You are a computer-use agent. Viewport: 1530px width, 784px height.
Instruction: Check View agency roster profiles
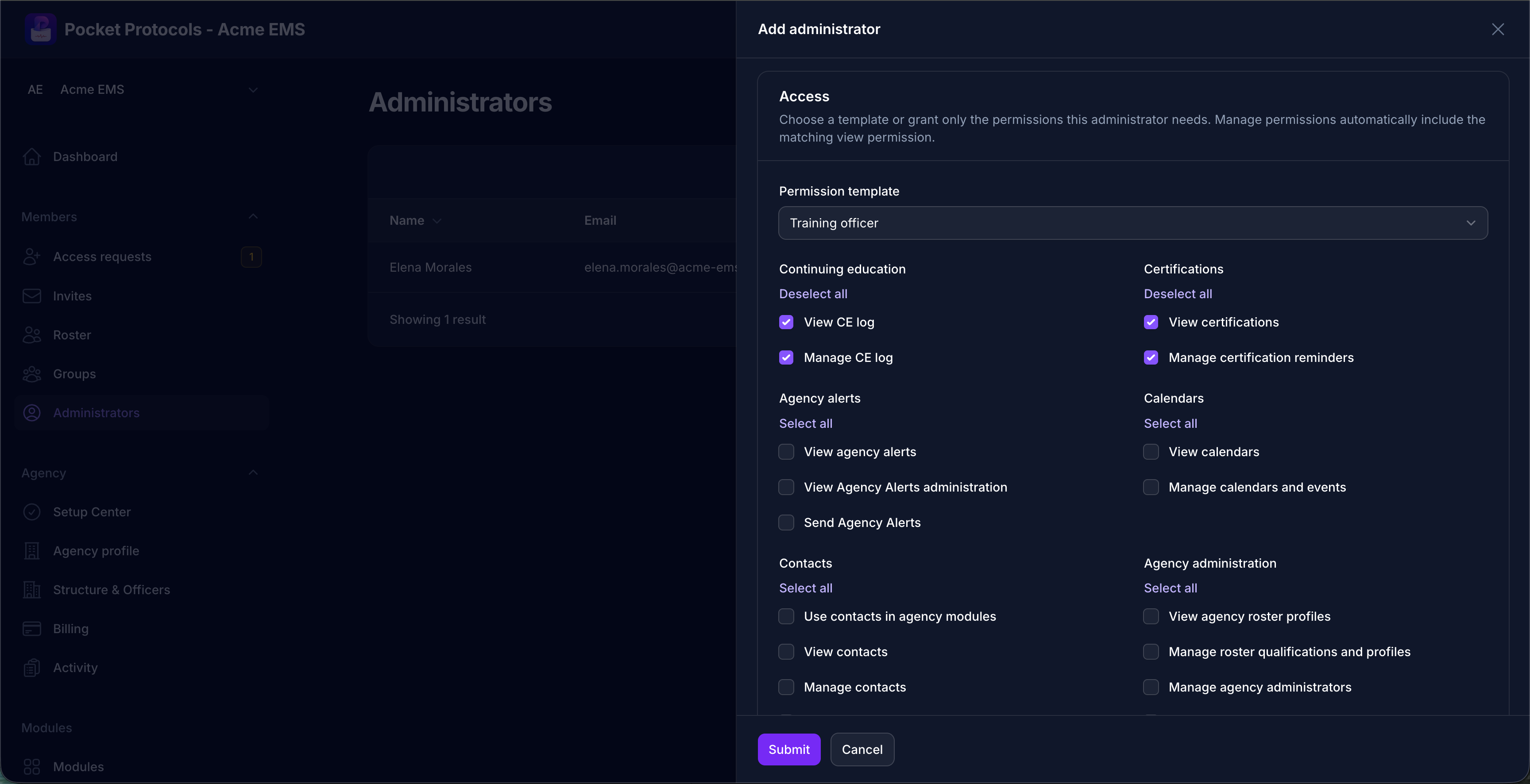click(1151, 616)
